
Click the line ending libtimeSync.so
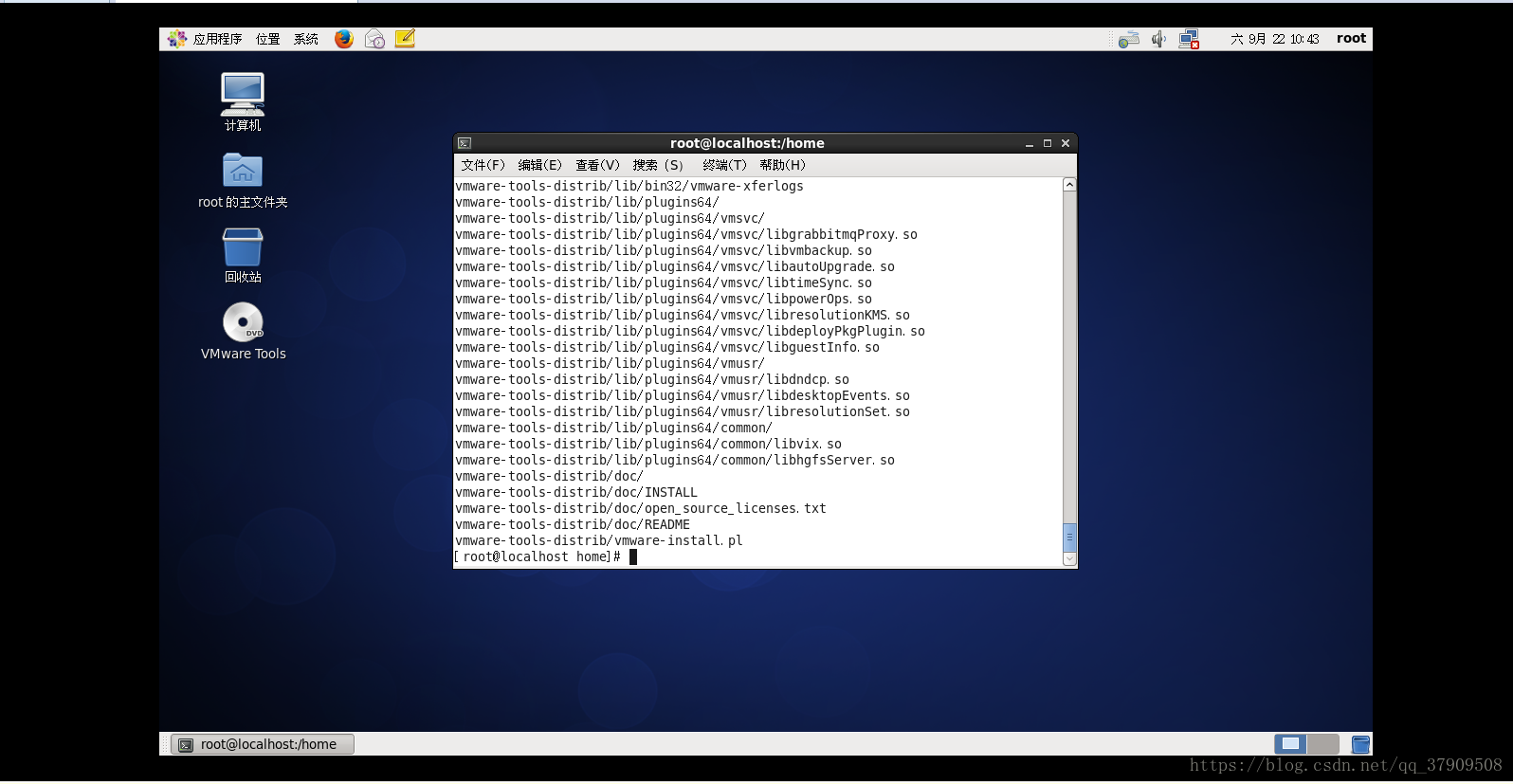(664, 283)
